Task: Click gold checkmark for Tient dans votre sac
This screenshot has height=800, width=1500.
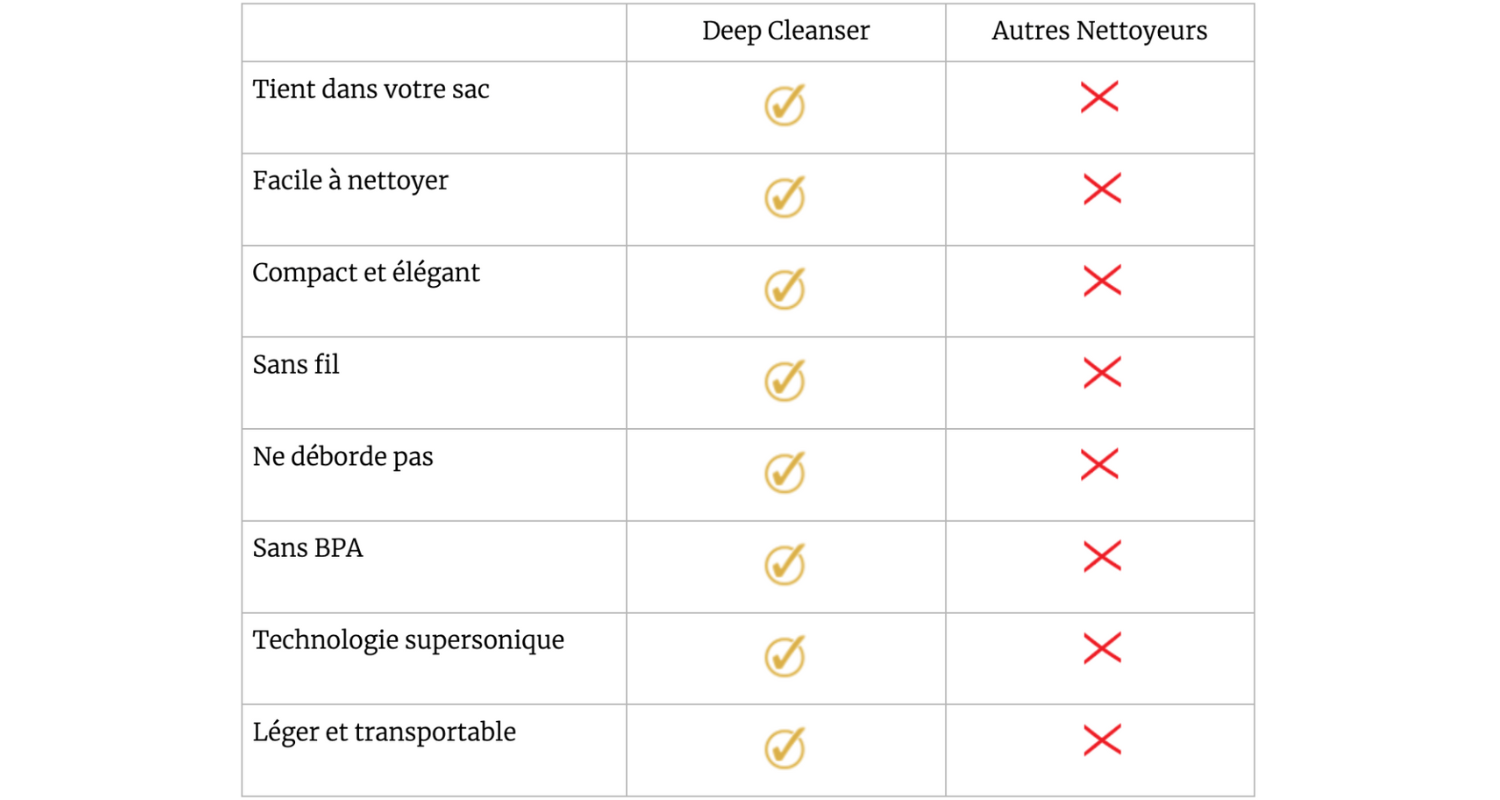Action: pos(785,104)
